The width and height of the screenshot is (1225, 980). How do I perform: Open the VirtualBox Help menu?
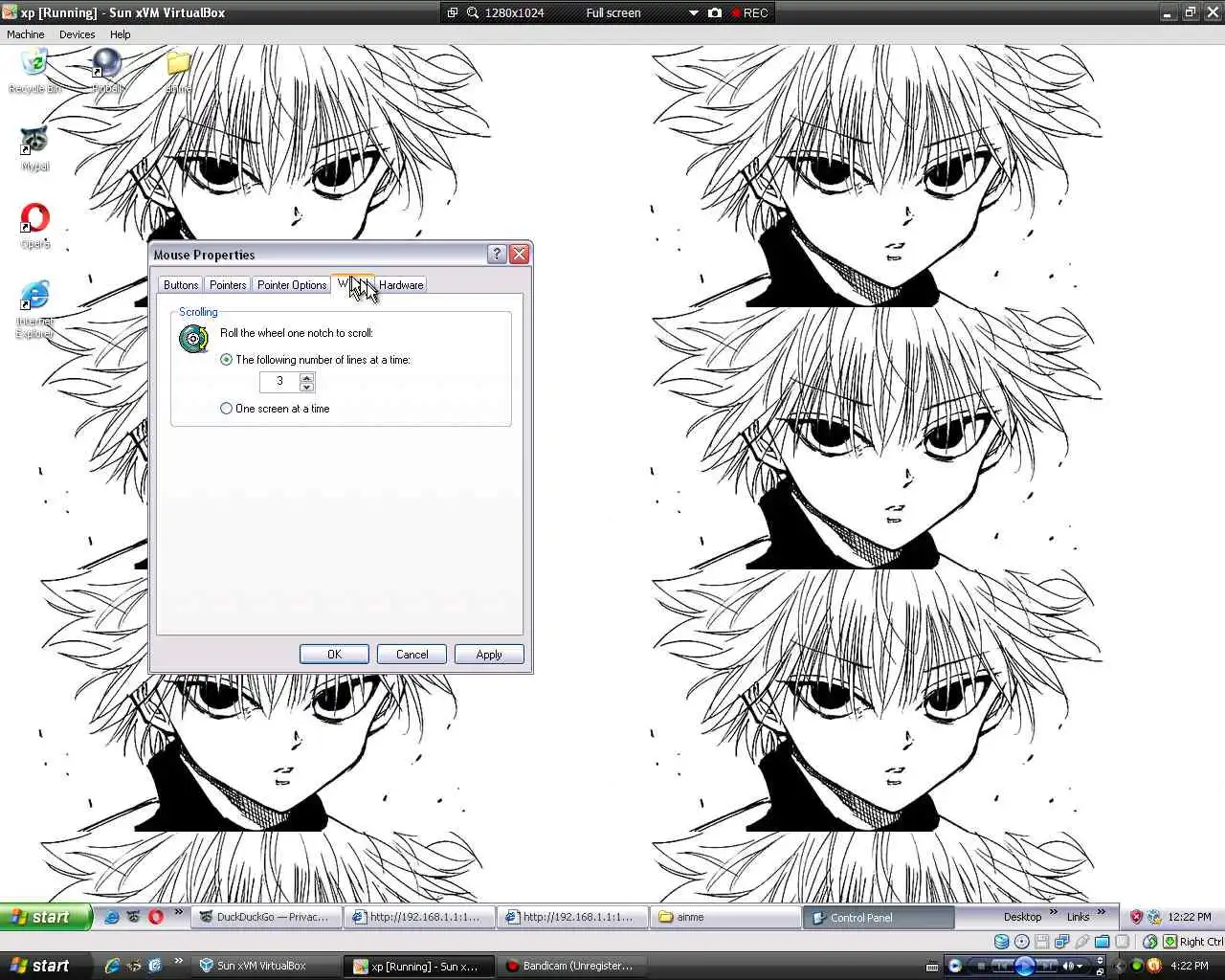[120, 34]
